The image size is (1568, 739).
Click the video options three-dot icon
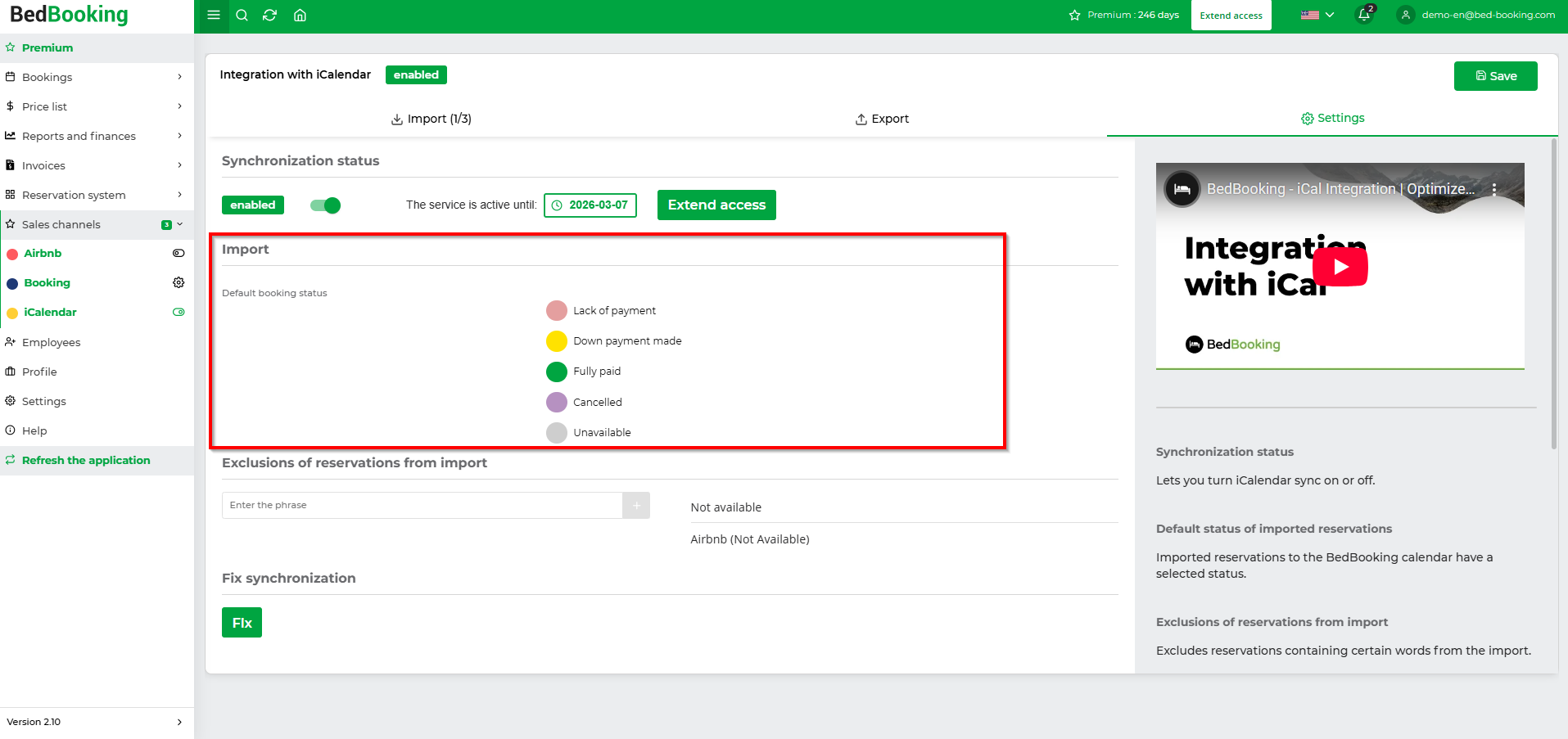click(x=1494, y=189)
